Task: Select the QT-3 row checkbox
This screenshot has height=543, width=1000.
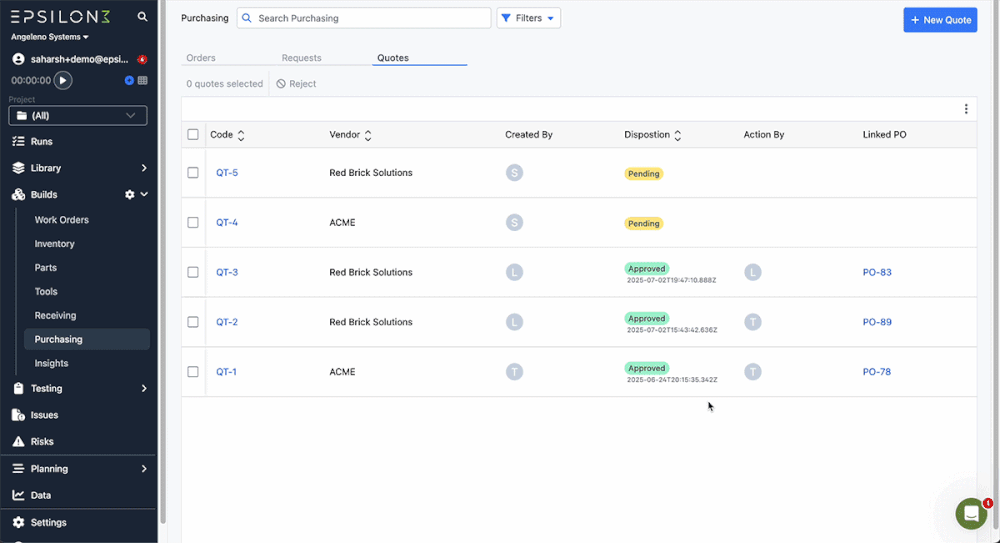Action: (x=193, y=272)
